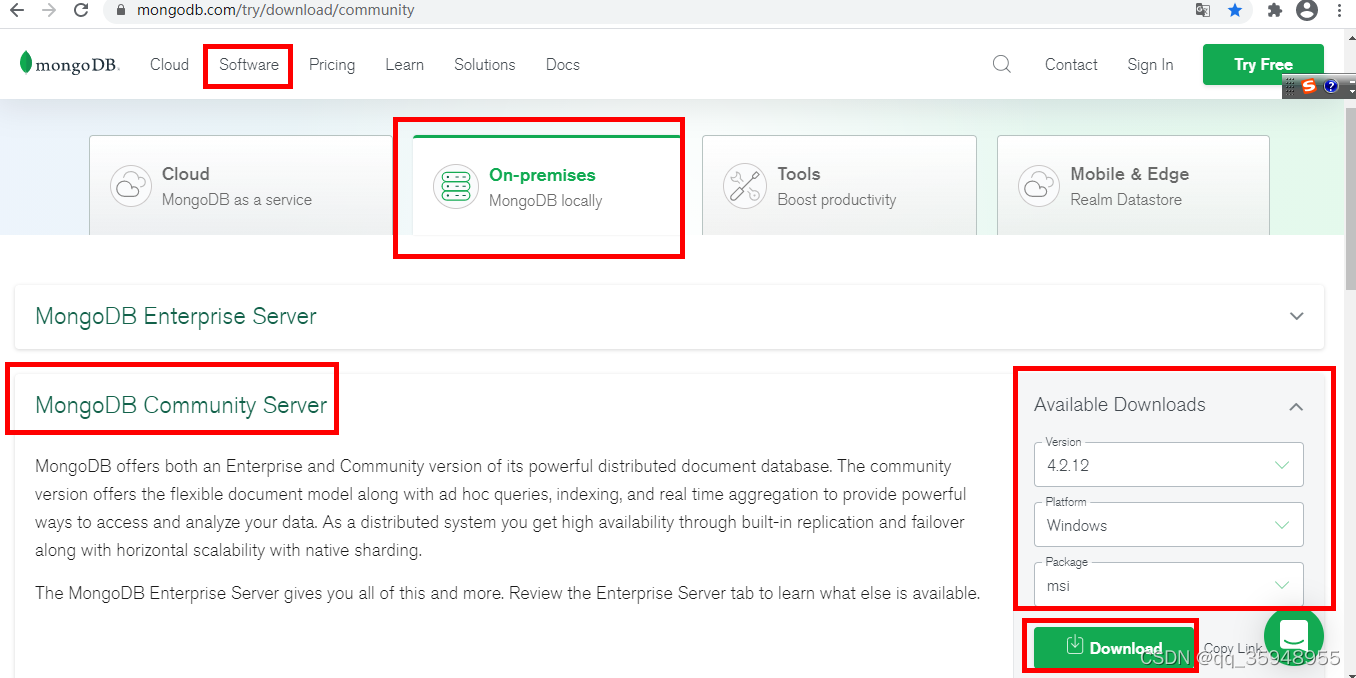Open the Sign In link
The width and height of the screenshot is (1356, 678).
(x=1150, y=65)
